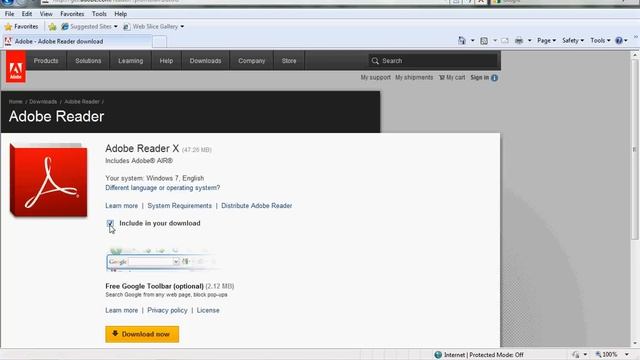Click the Print icon in the command bar
Screen dimensions: 640x360
click(x=519, y=40)
